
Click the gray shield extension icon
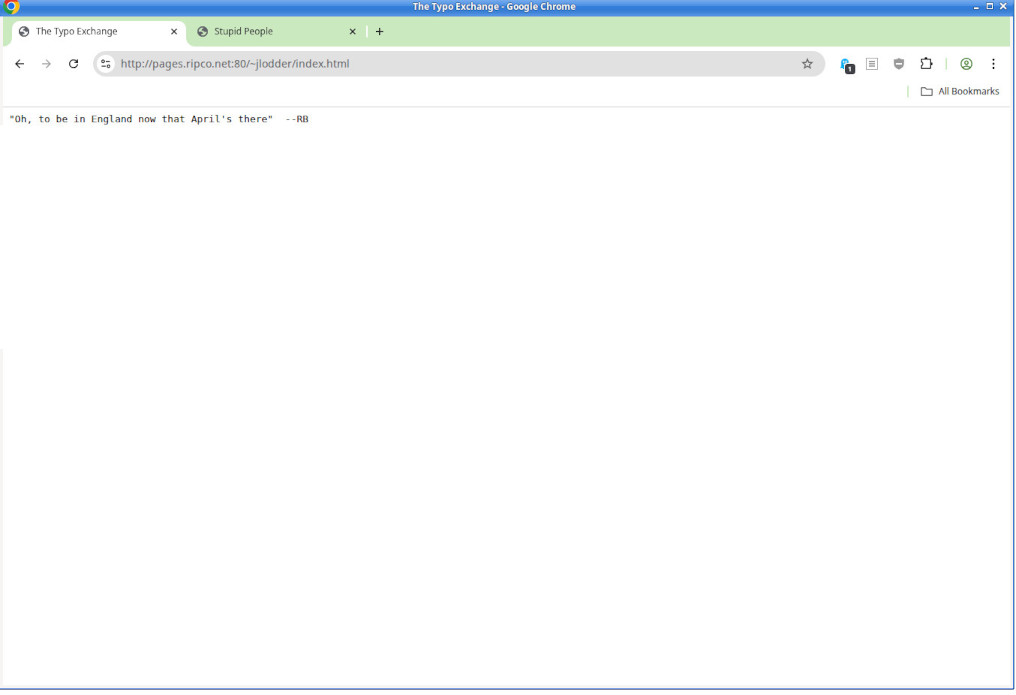899,64
